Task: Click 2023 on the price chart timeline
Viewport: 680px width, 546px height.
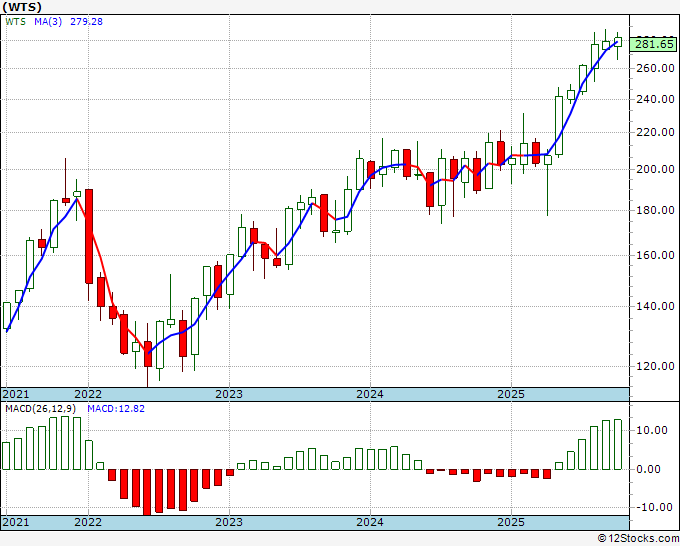Action: click(229, 394)
